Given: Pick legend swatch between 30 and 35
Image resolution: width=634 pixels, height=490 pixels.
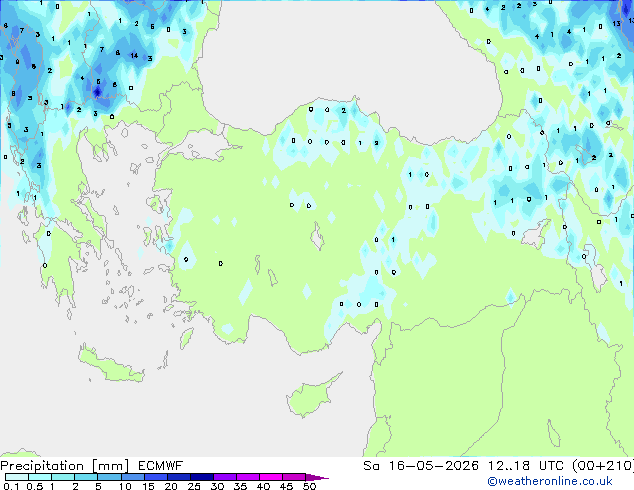Looking at the screenshot, I should [x=224, y=477].
